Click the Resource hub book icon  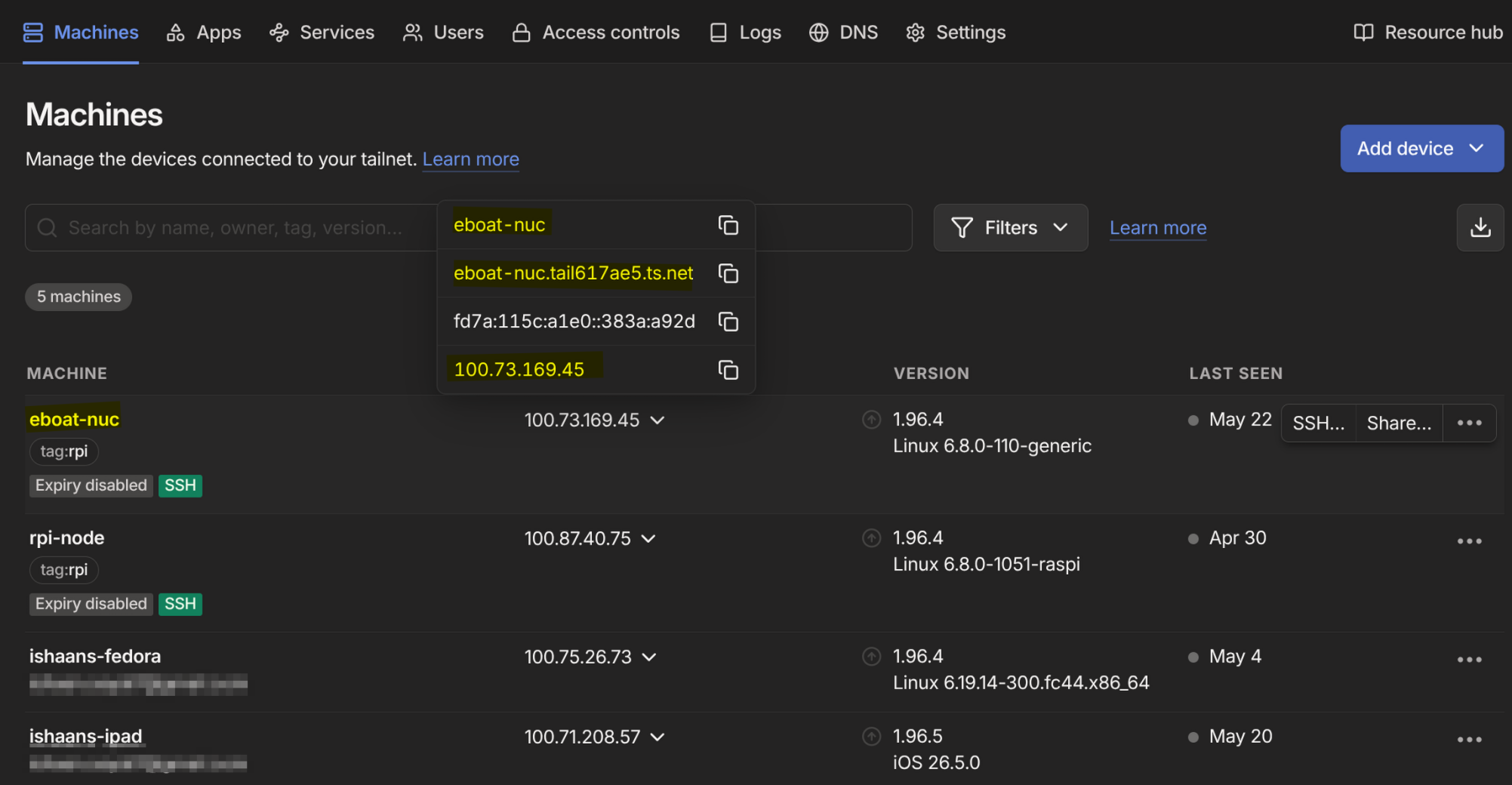[1363, 32]
